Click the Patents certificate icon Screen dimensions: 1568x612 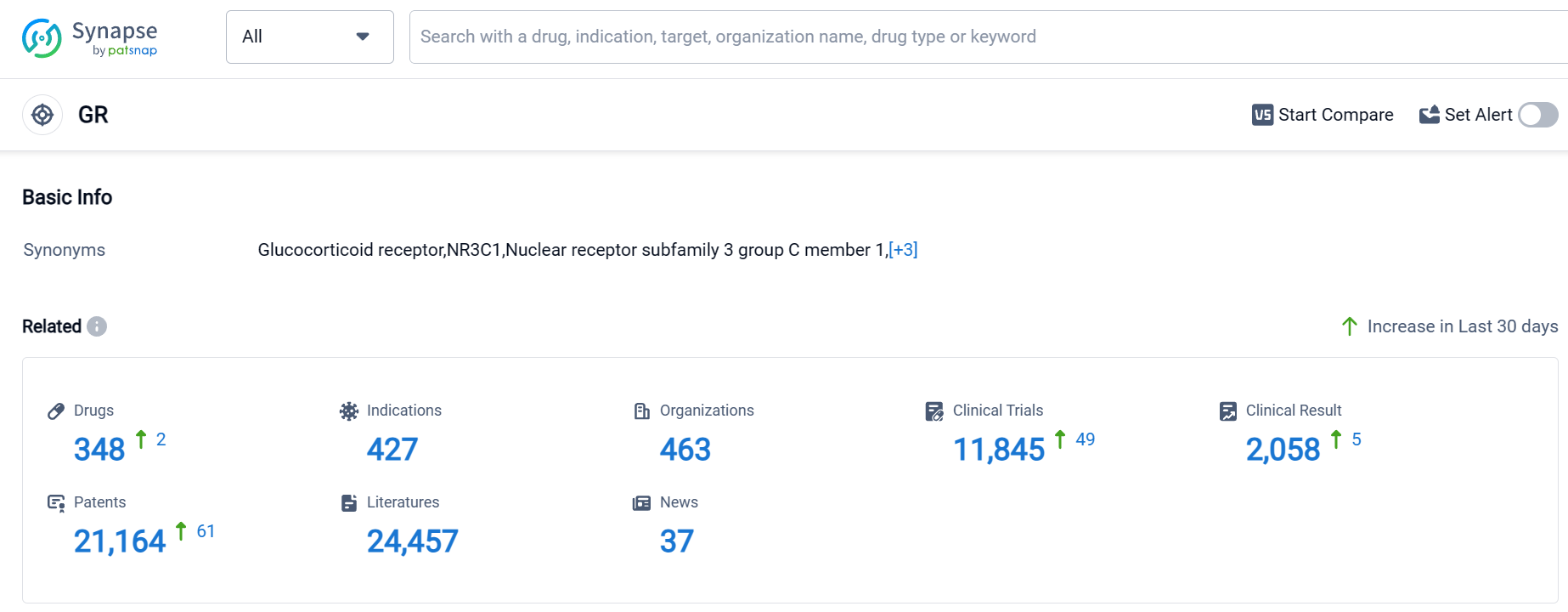[x=56, y=503]
